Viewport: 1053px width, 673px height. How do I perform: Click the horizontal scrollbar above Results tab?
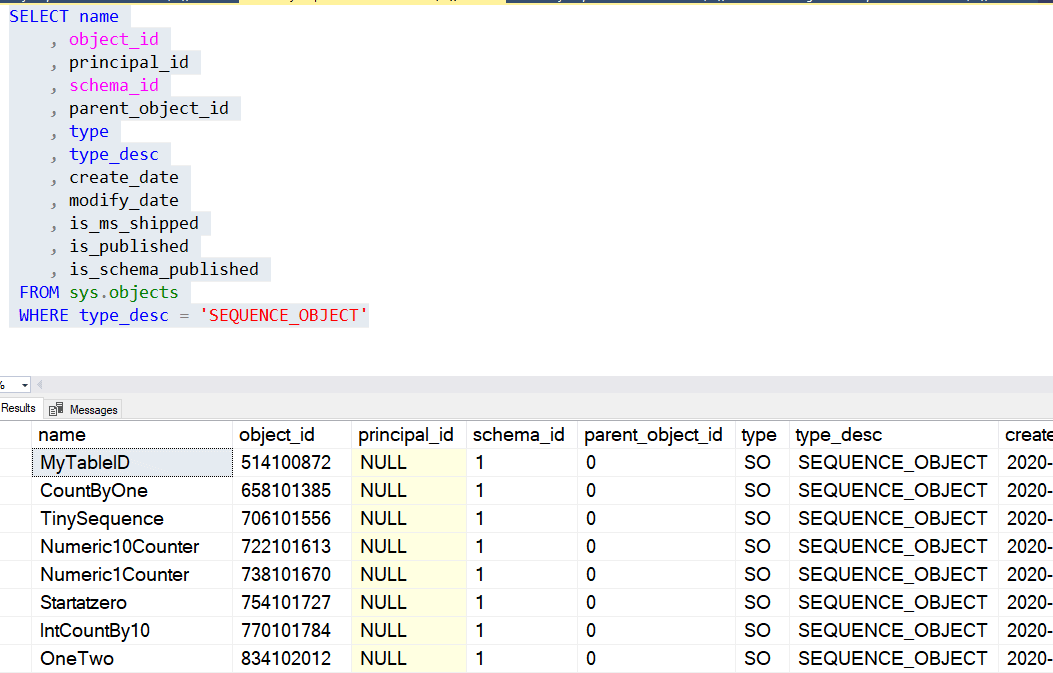550,385
